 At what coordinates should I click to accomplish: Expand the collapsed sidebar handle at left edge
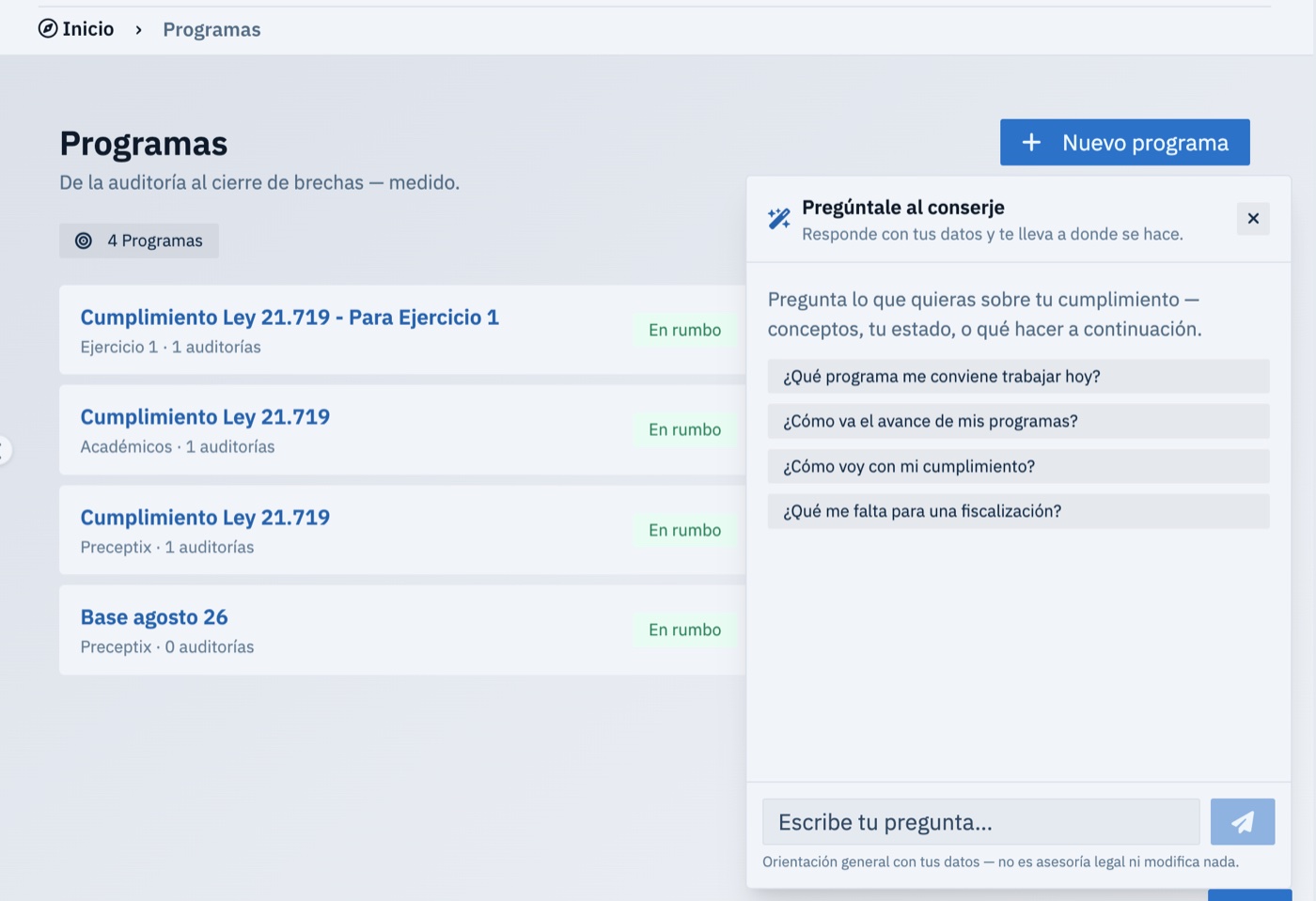5,450
